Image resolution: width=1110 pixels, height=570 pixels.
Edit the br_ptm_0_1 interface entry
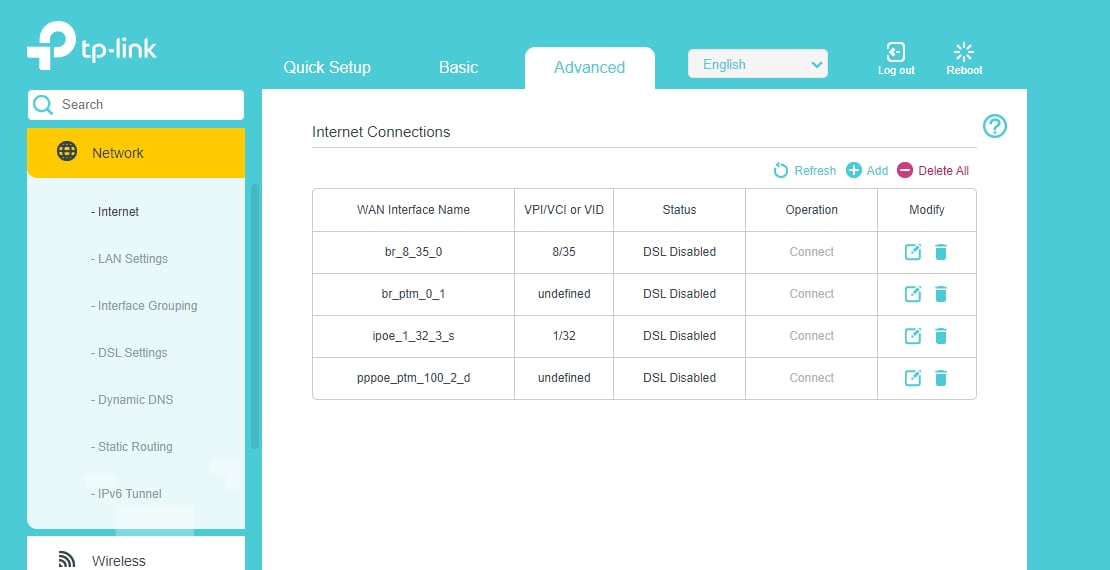pyautogui.click(x=913, y=294)
